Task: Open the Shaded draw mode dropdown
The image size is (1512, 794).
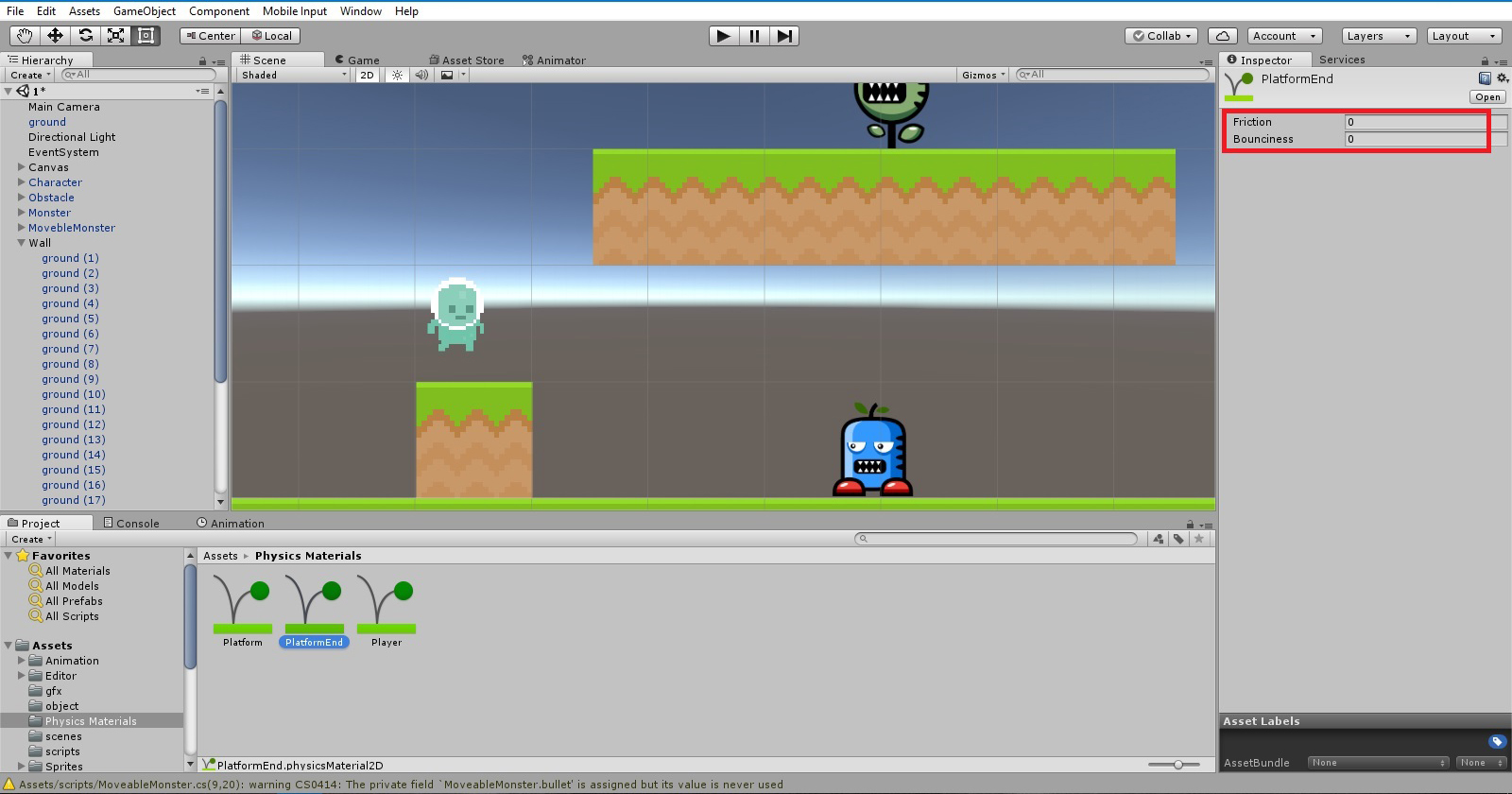Action: pyautogui.click(x=294, y=75)
